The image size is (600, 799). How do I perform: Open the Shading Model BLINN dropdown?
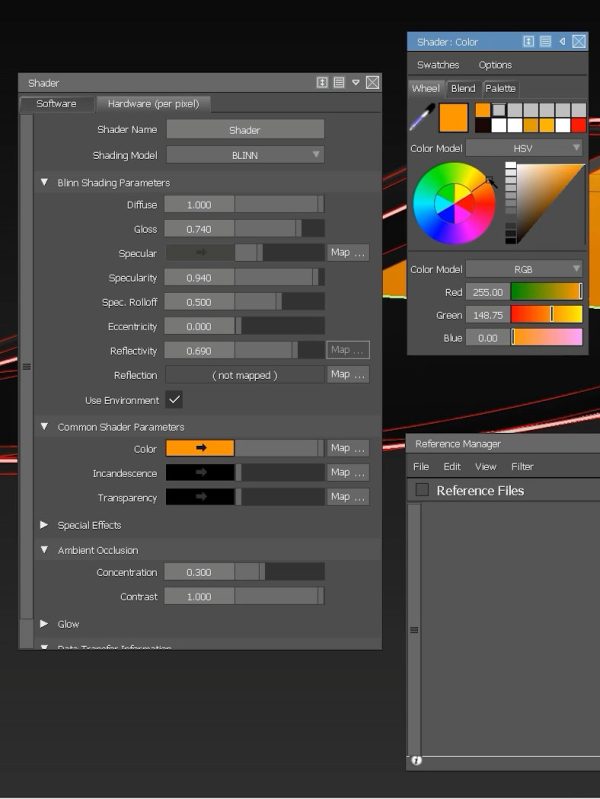(x=245, y=155)
